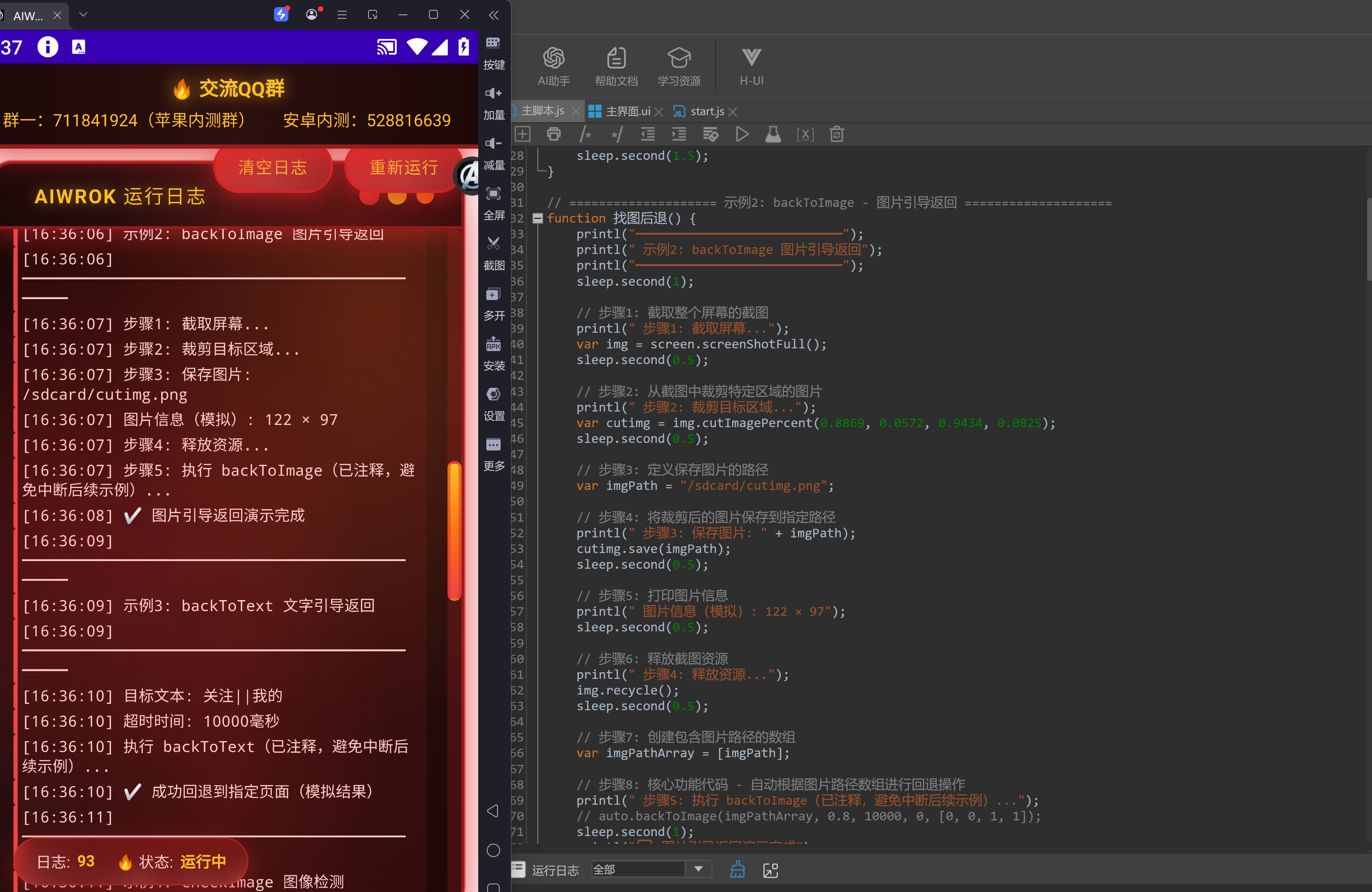Viewport: 1372px width, 892px height.
Task: Close the start.js tab
Action: tap(733, 112)
